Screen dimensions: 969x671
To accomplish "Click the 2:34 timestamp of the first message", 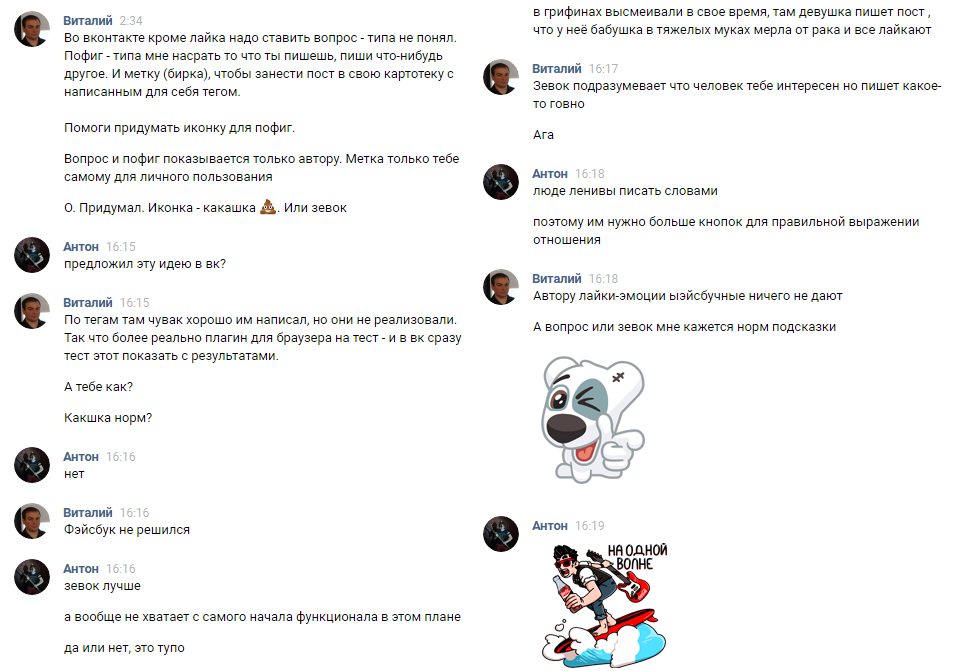I will click(x=131, y=20).
